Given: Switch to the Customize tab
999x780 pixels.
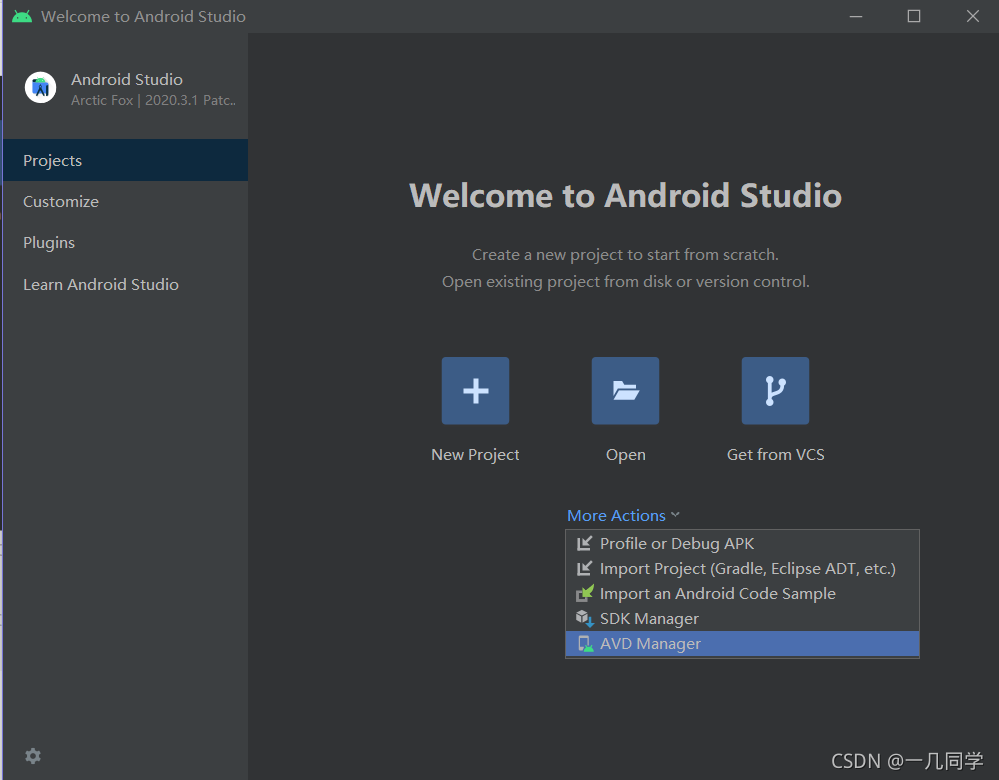Looking at the screenshot, I should pos(126,201).
